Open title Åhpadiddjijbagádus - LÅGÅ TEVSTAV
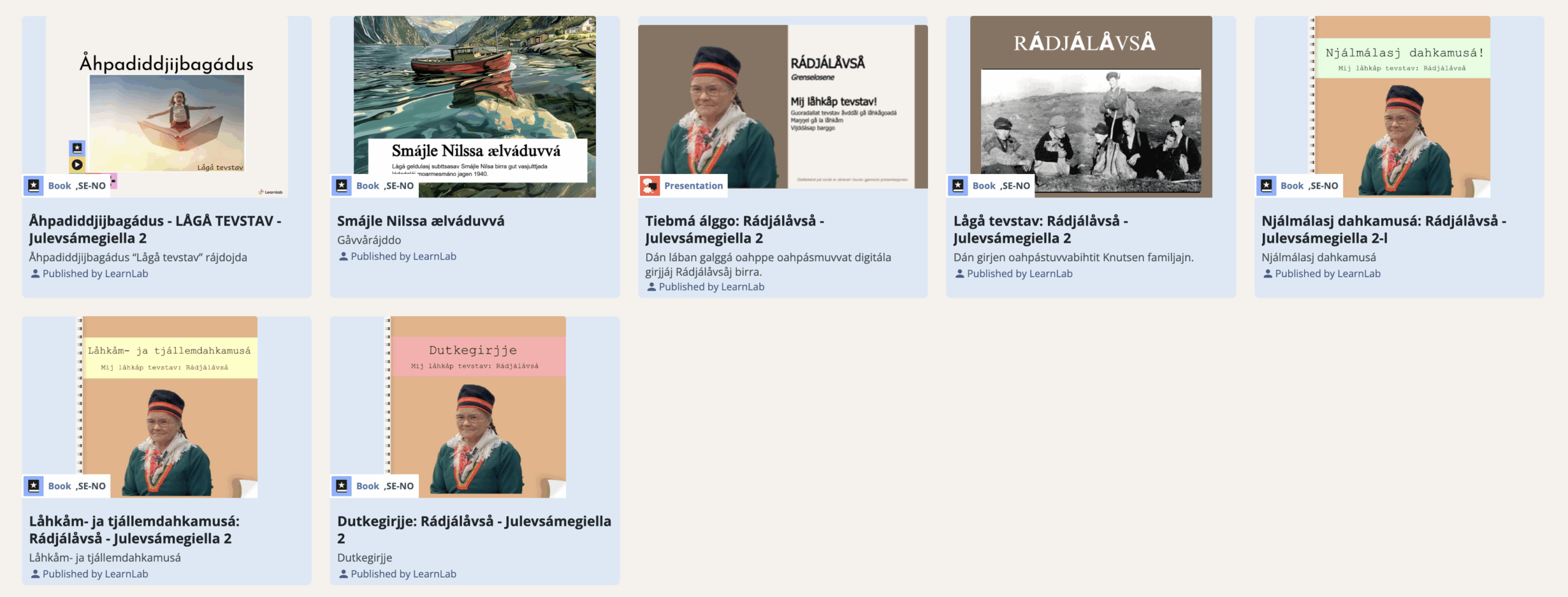 point(155,230)
